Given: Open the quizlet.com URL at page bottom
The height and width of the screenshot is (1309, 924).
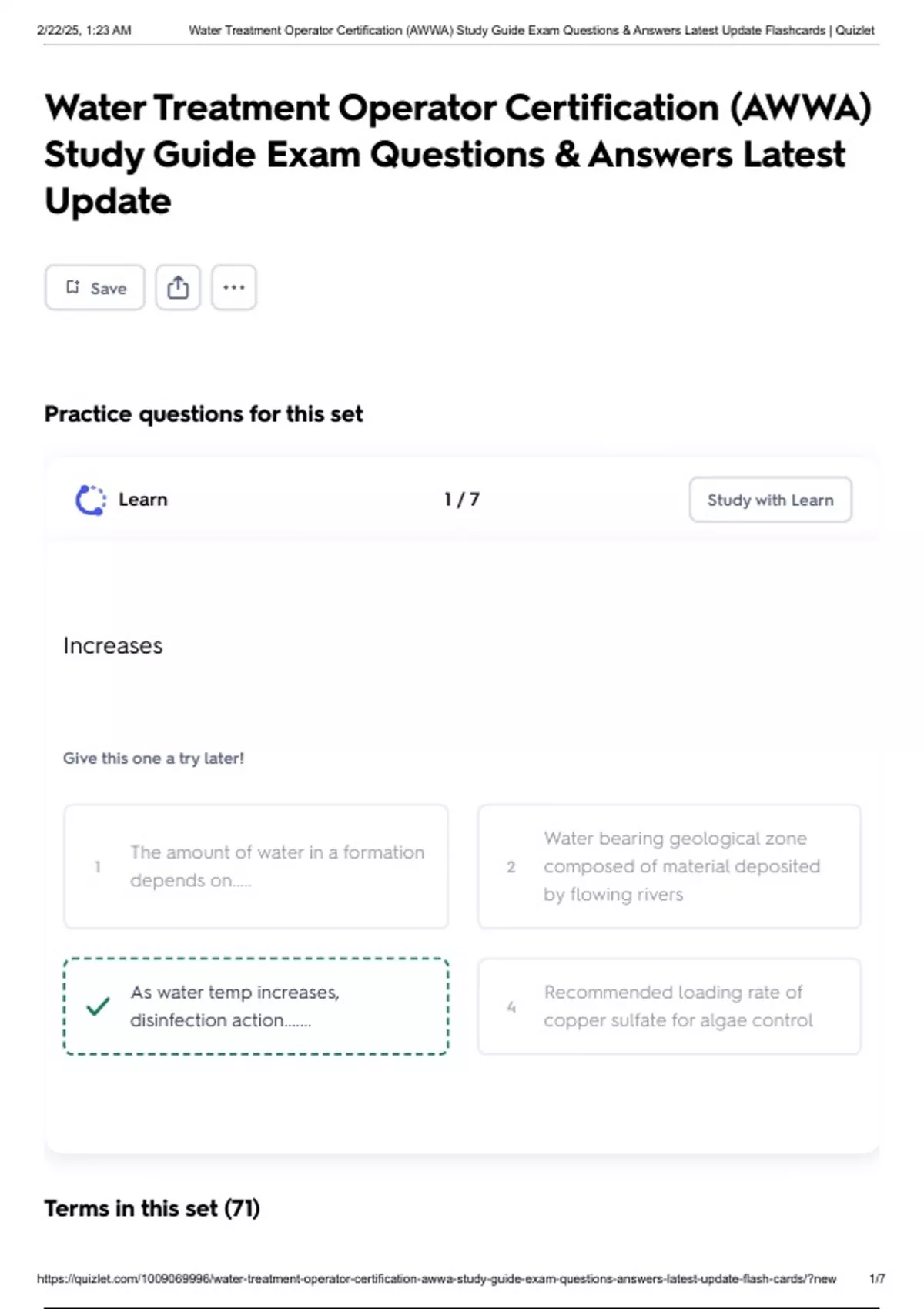Looking at the screenshot, I should 436,1278.
